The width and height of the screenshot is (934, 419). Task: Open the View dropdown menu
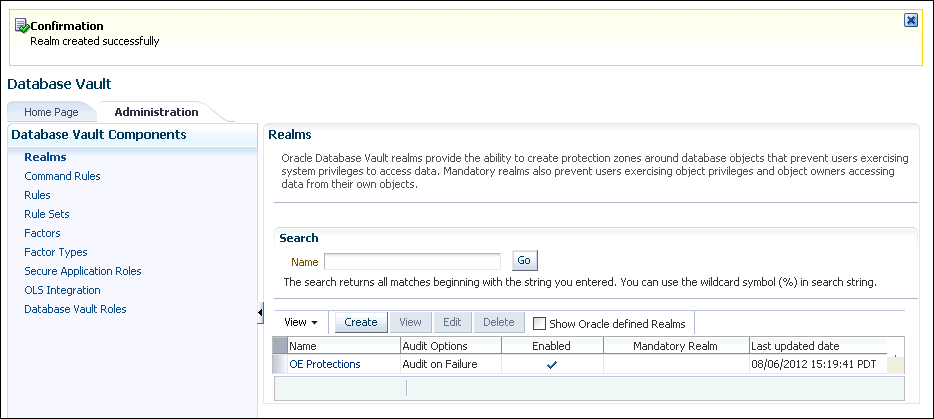(300, 323)
